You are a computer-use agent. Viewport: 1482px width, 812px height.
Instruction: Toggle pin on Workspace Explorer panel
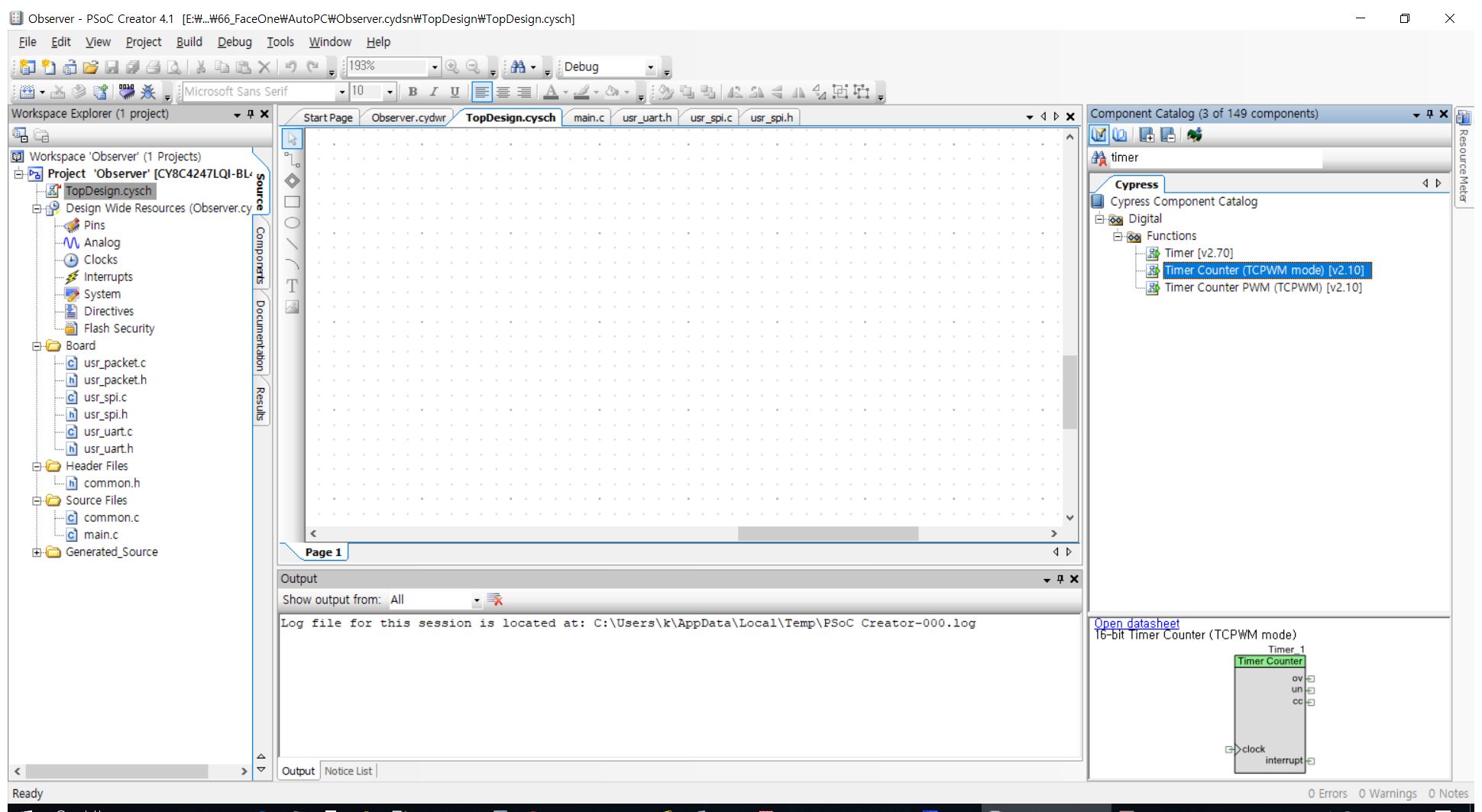(251, 114)
